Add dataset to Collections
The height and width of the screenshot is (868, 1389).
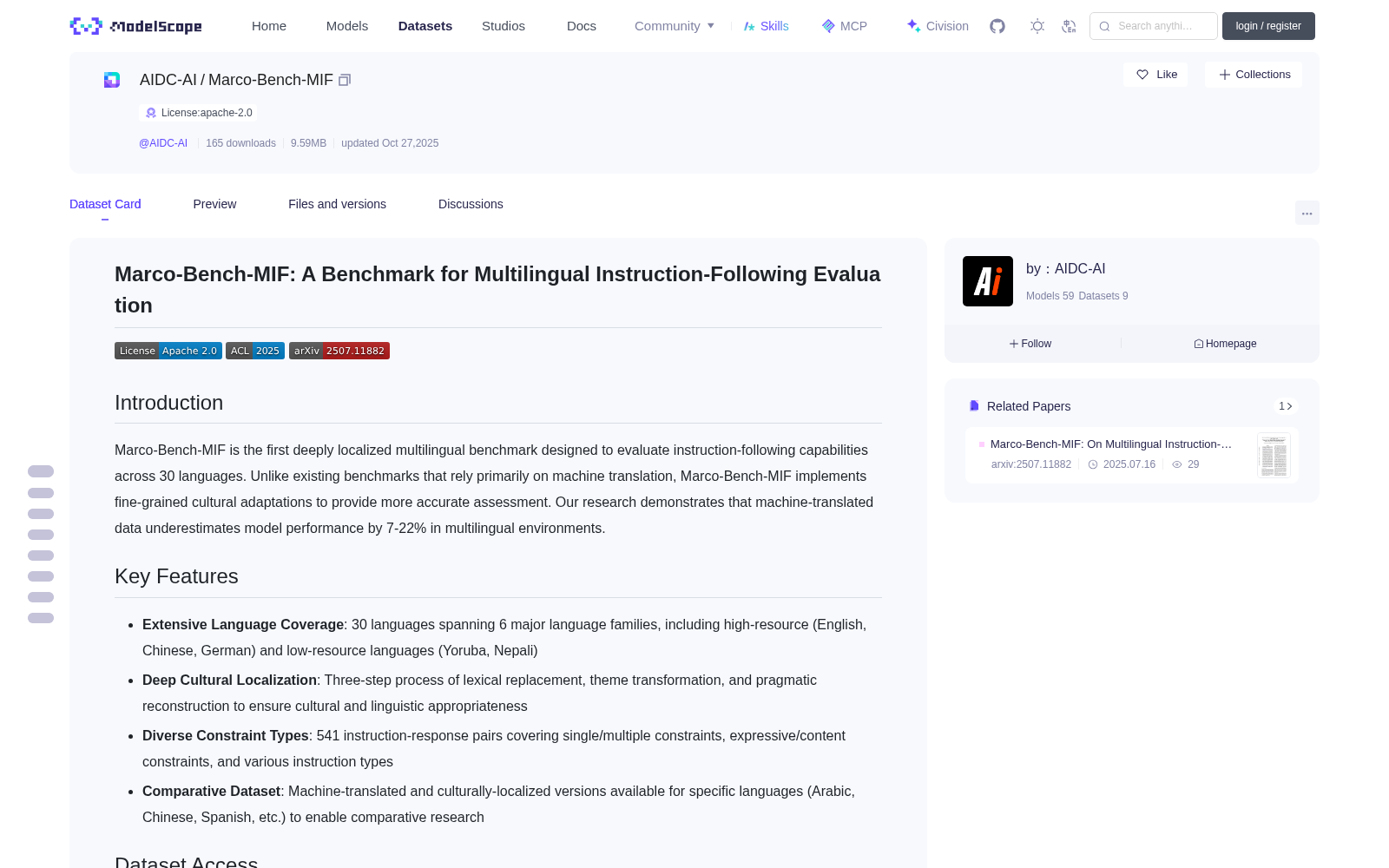click(x=1254, y=75)
